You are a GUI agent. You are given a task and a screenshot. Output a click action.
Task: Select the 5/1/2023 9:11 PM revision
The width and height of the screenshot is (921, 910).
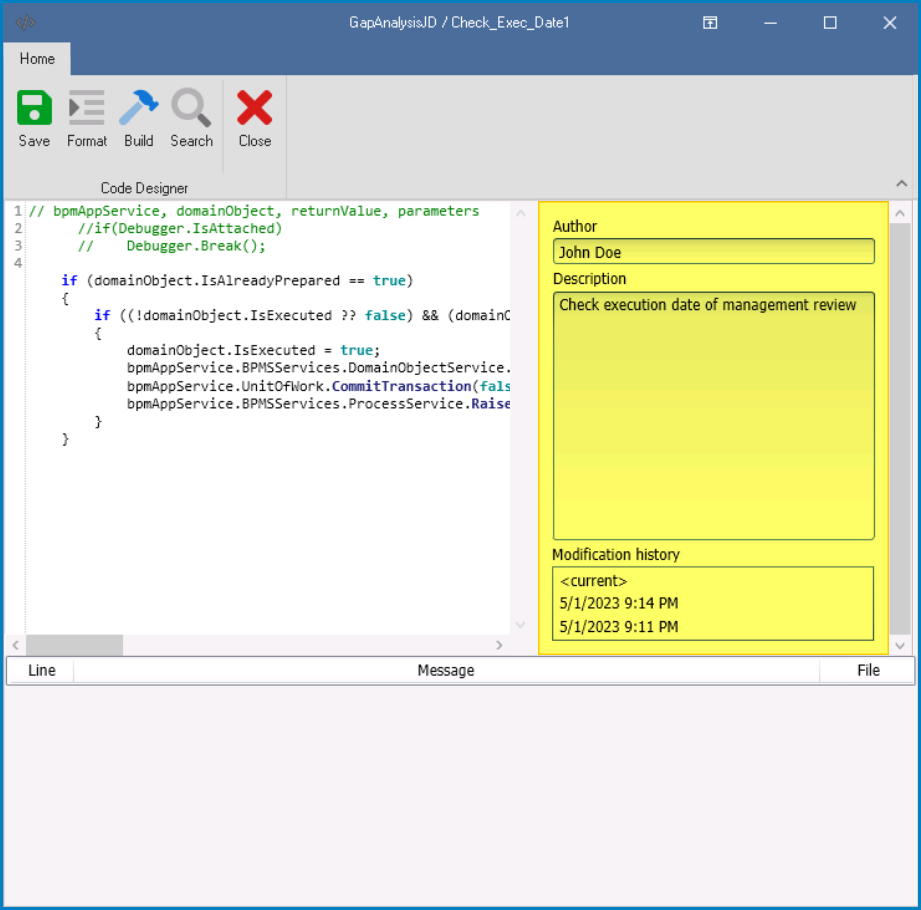pos(619,627)
